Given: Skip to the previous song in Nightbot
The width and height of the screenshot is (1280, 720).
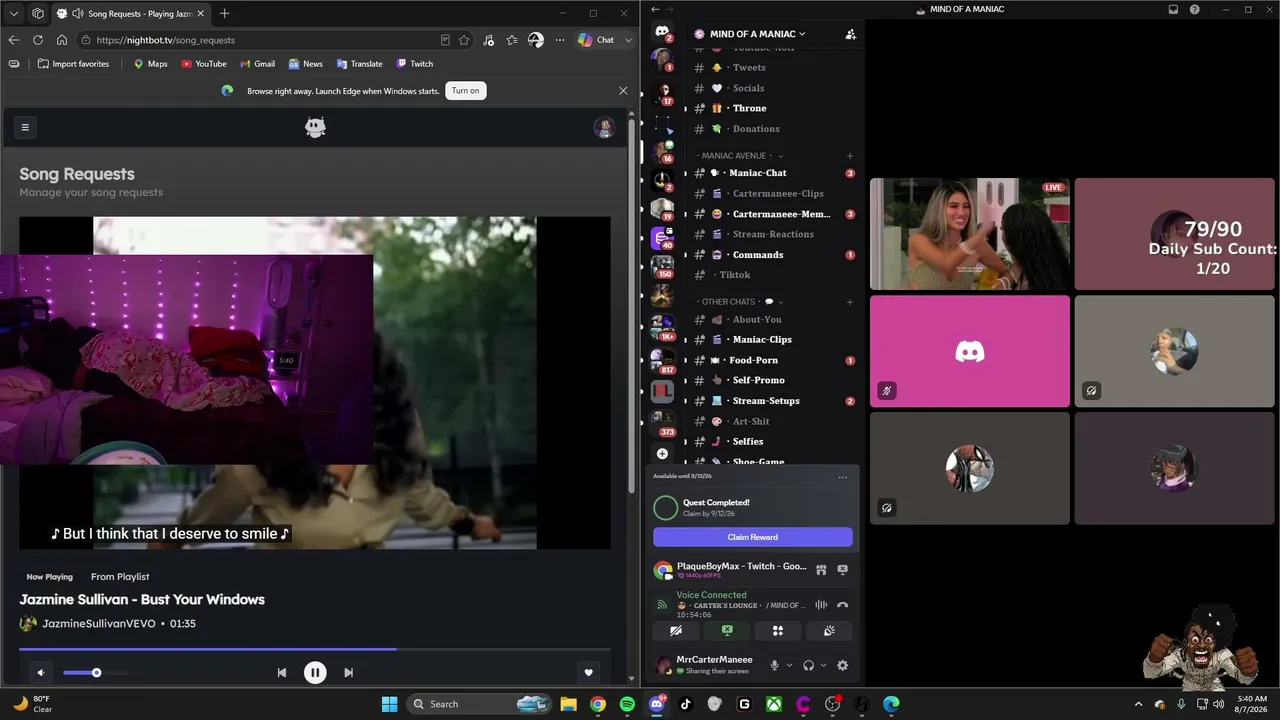Looking at the screenshot, I should (282, 673).
